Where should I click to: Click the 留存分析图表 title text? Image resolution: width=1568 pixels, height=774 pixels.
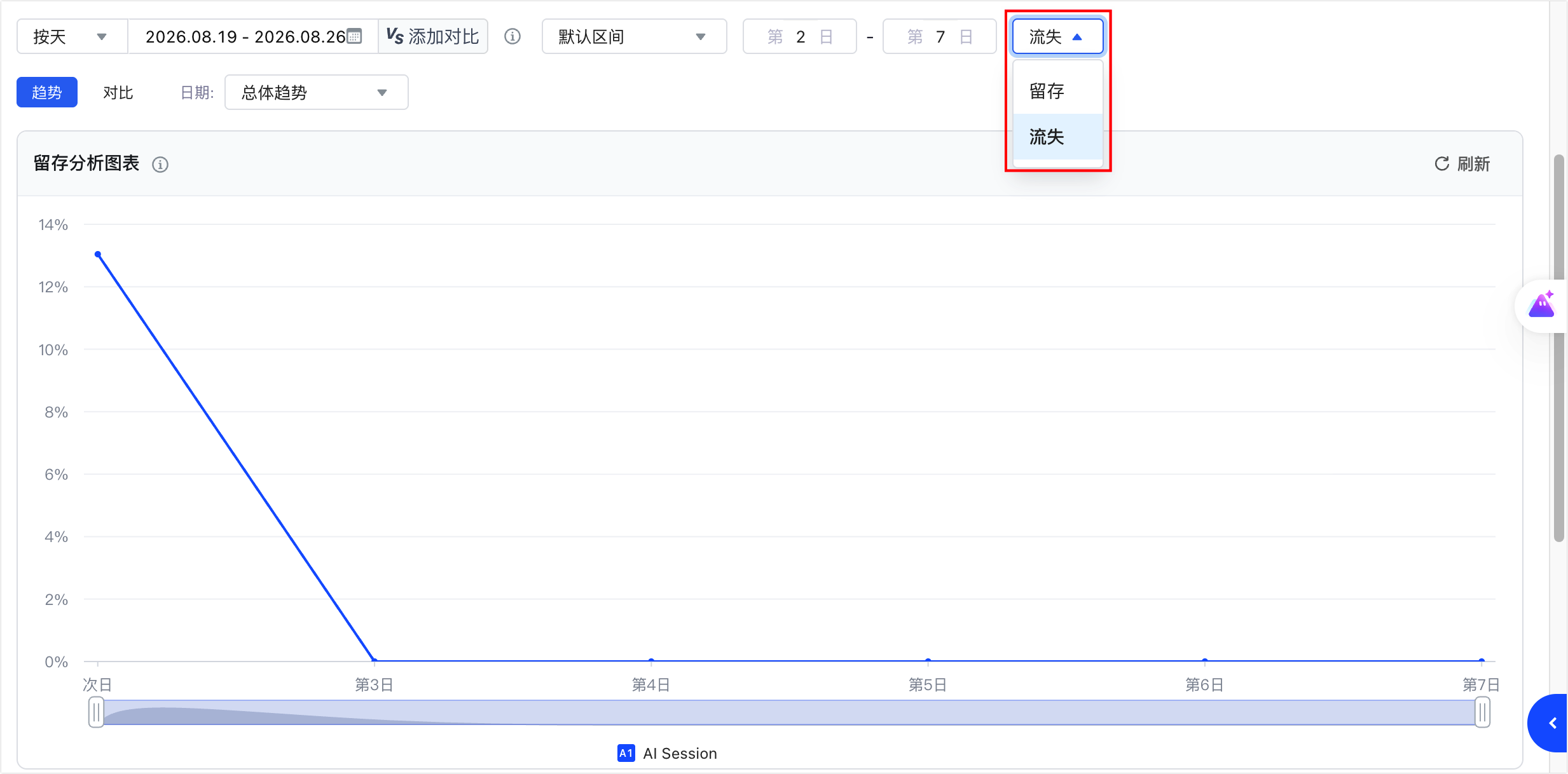point(86,163)
